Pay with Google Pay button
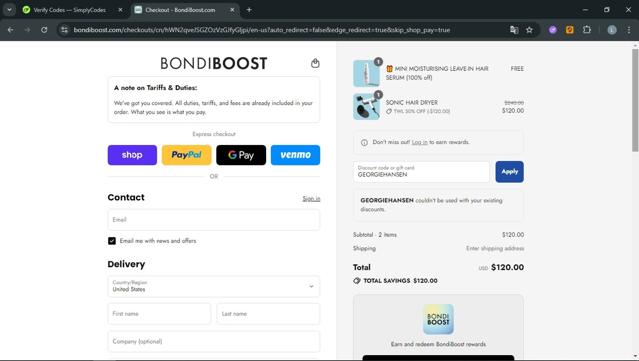 (241, 155)
